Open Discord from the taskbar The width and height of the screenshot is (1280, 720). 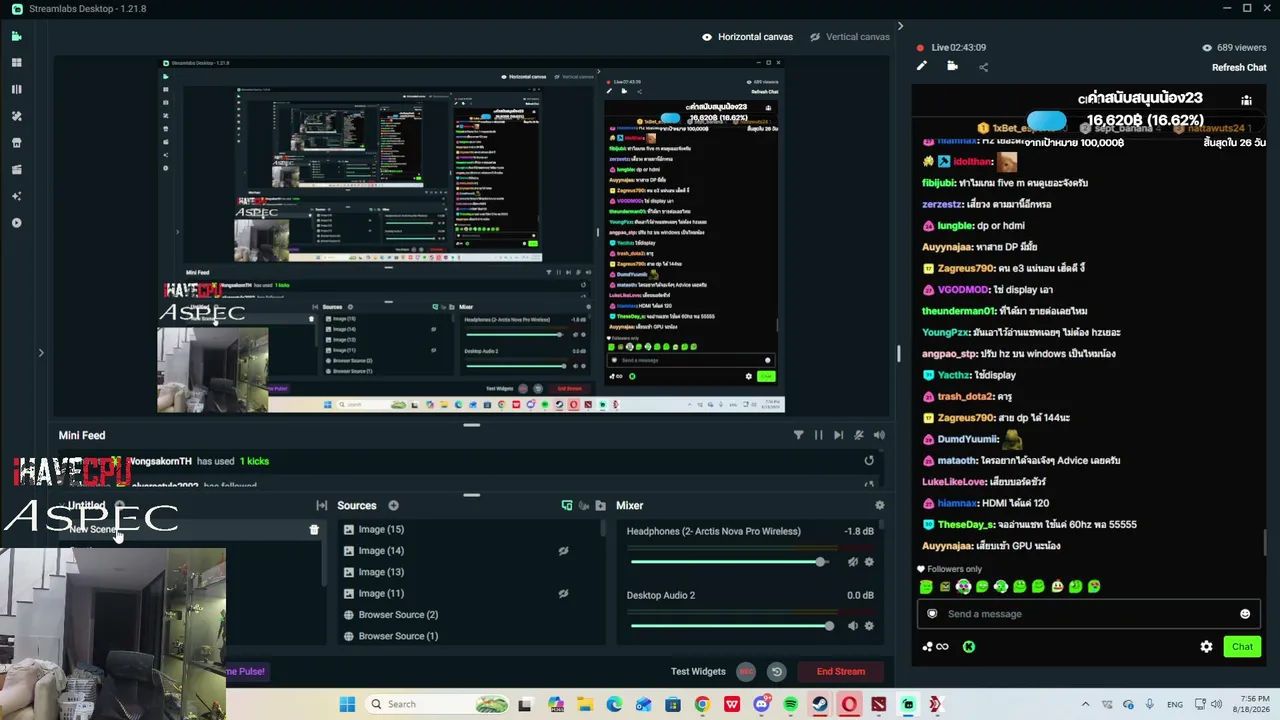(761, 704)
